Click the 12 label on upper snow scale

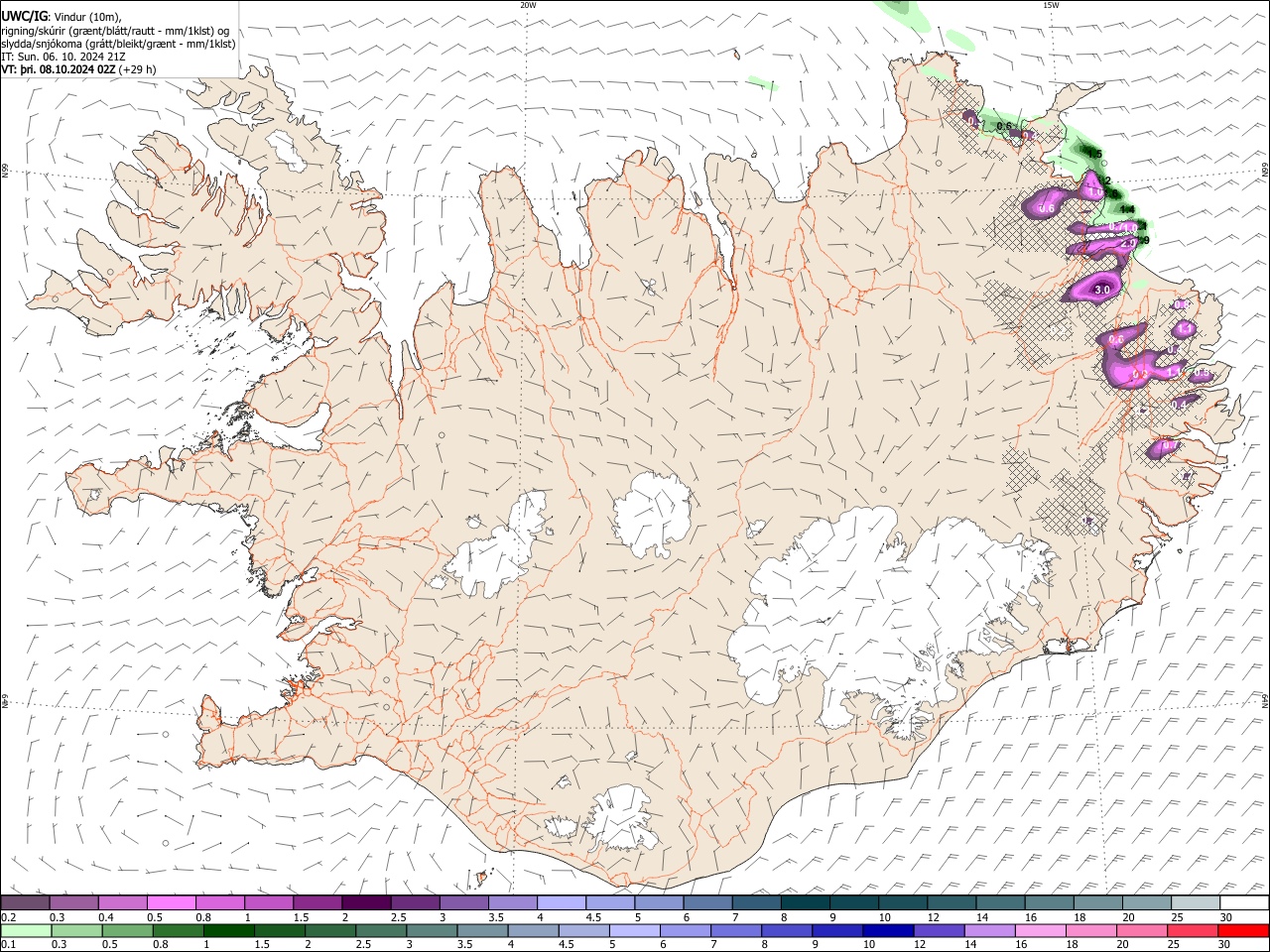point(935,917)
